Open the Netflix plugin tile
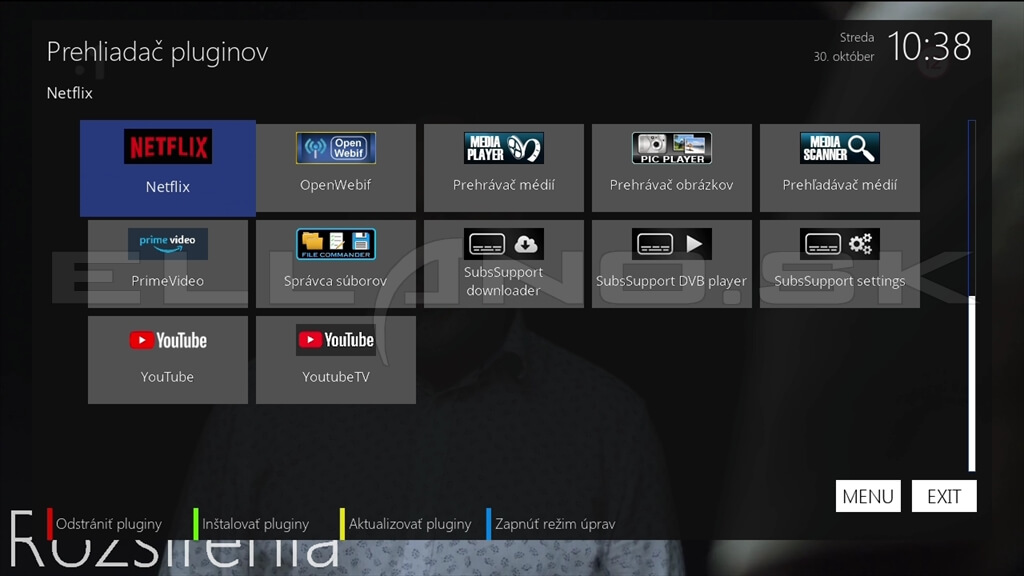 coord(168,168)
